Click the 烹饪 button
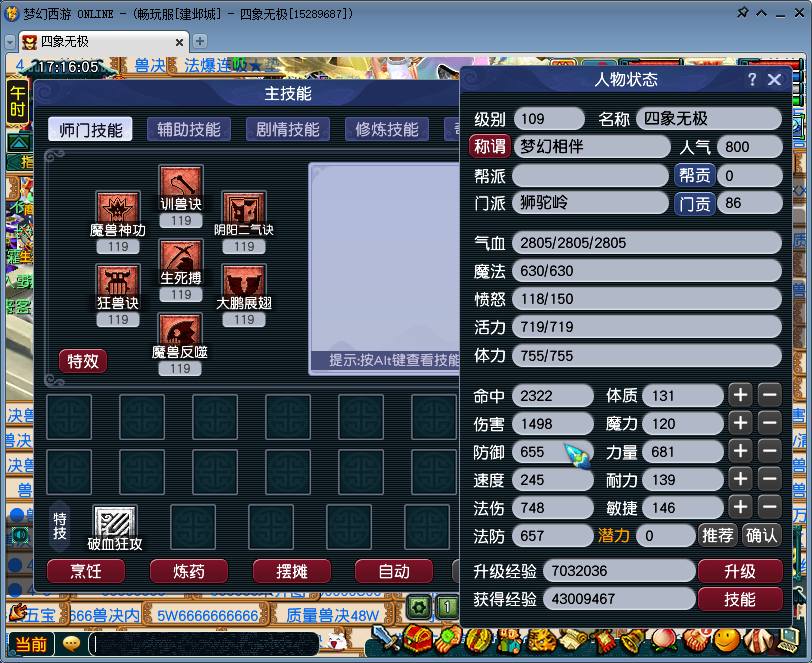 [85, 571]
